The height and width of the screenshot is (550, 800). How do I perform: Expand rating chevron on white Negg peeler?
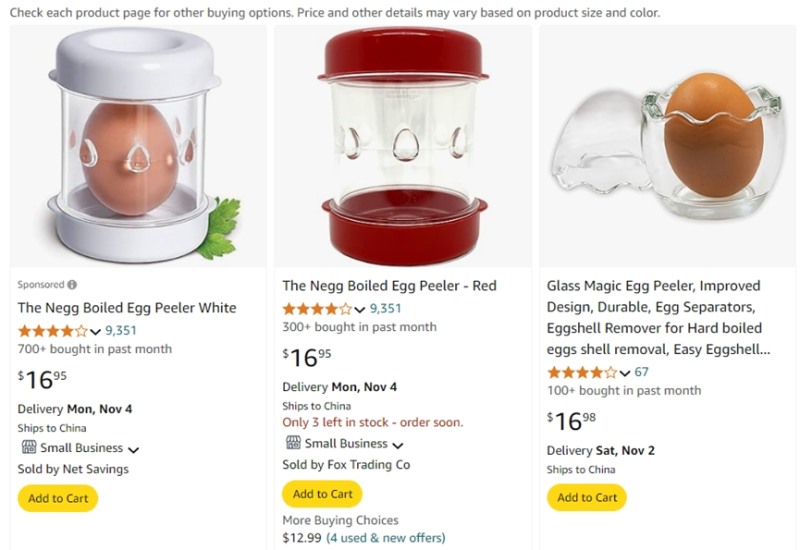tap(96, 331)
